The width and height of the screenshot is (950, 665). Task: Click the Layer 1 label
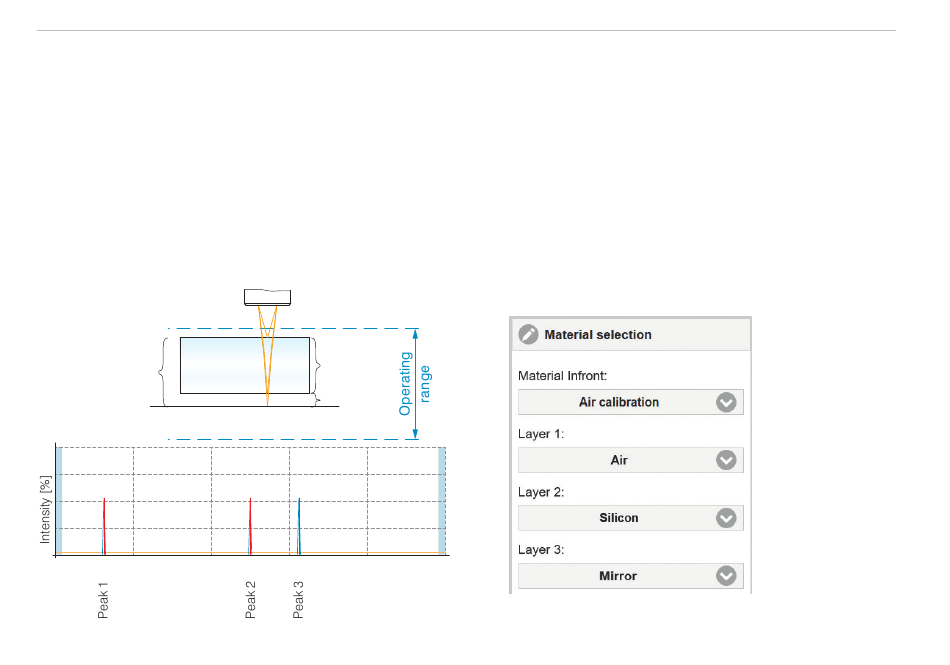coord(540,434)
